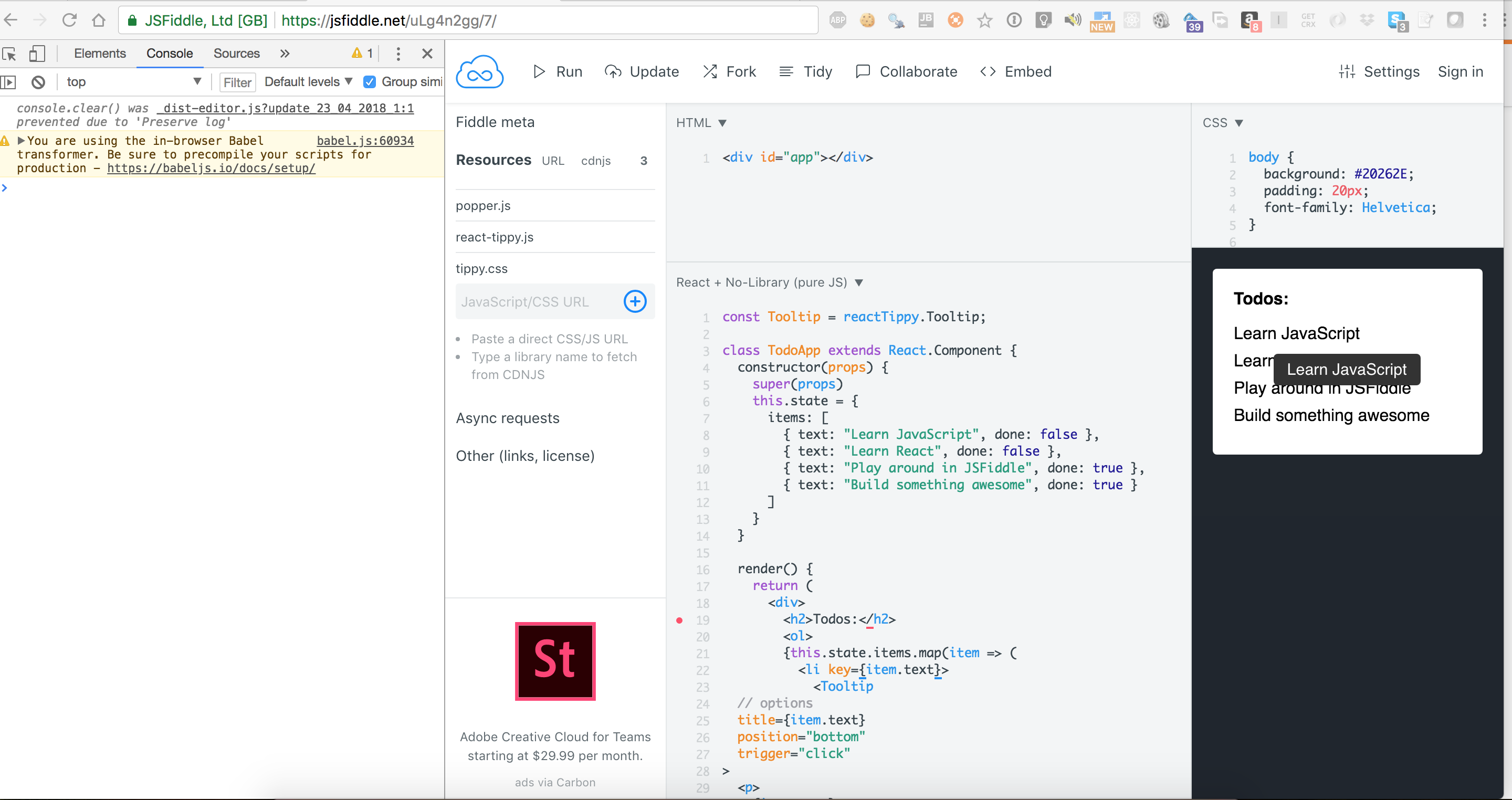Click the add resource plus icon

(x=635, y=302)
